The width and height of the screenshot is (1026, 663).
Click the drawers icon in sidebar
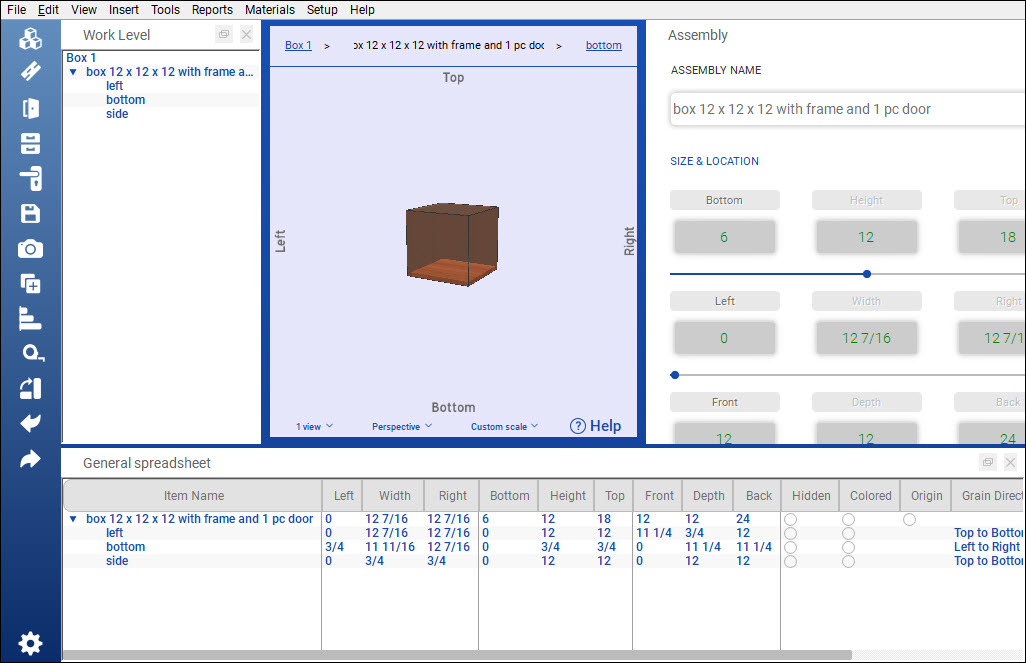click(30, 143)
